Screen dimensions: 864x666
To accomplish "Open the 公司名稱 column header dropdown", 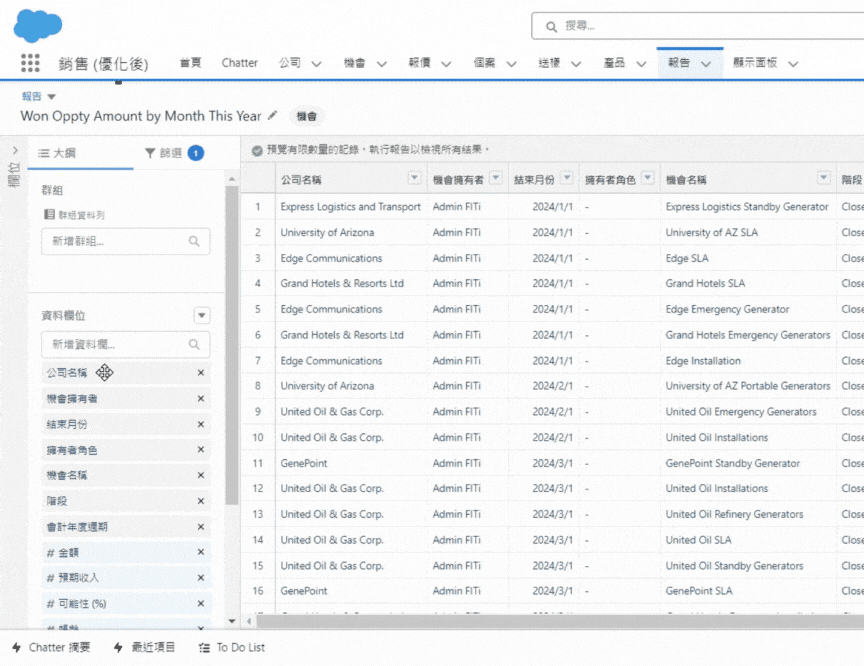I will click(x=413, y=178).
